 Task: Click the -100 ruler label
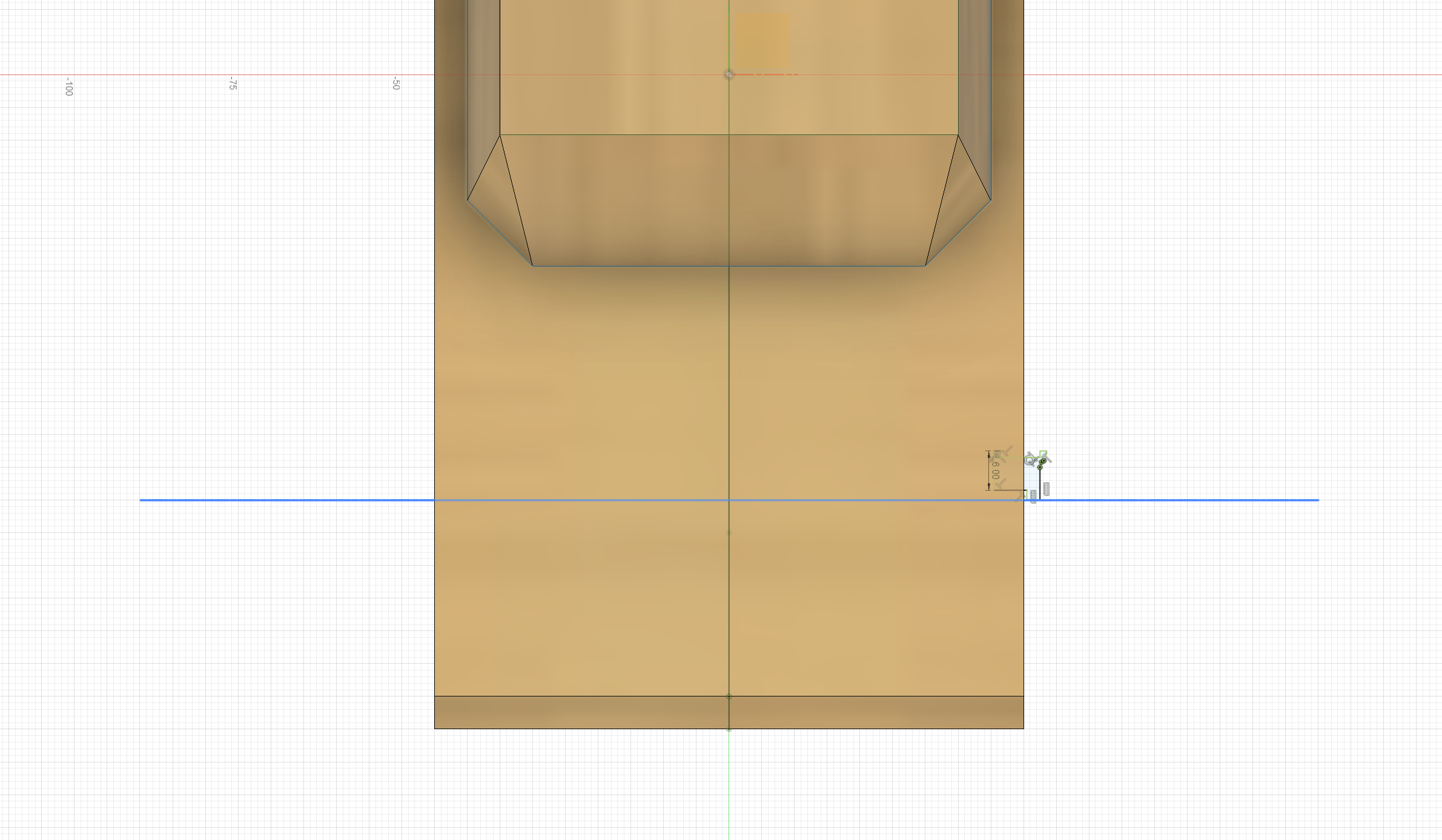68,87
